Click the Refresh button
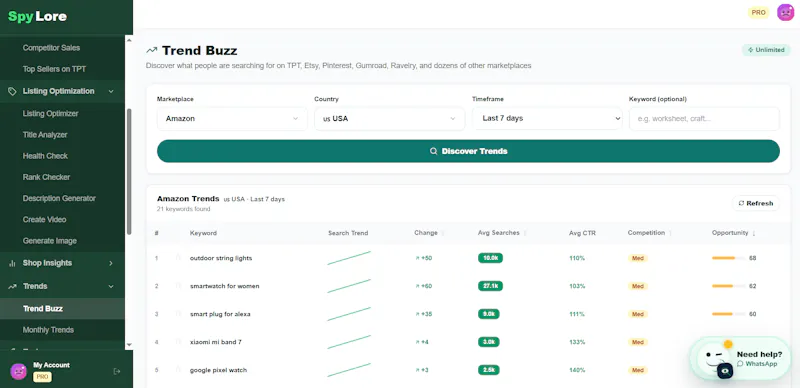Screen dimensions: 800x388 coord(756,203)
